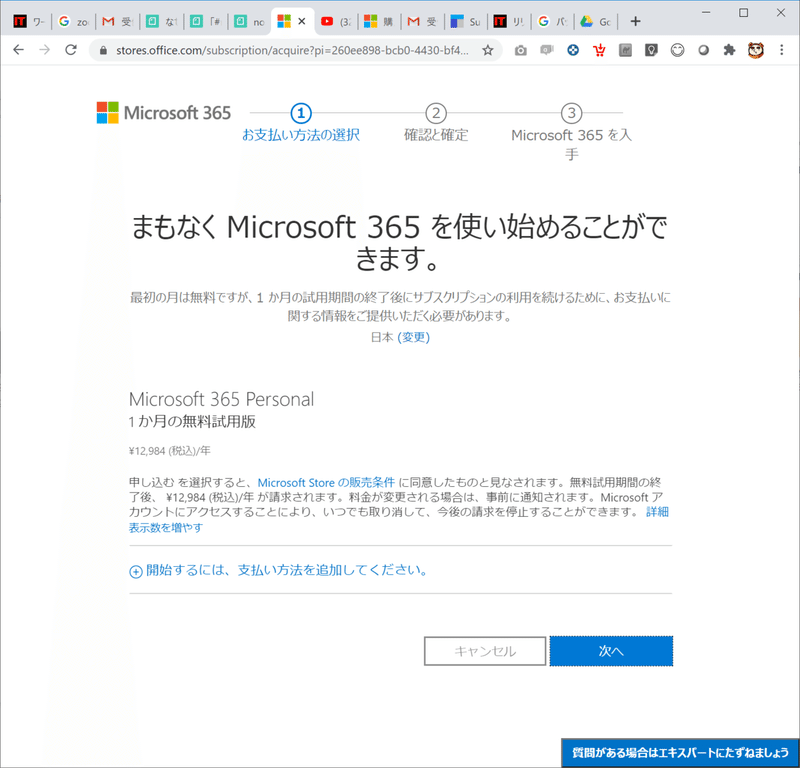
Task: Click 表示数を増やす link
Action: (166, 527)
